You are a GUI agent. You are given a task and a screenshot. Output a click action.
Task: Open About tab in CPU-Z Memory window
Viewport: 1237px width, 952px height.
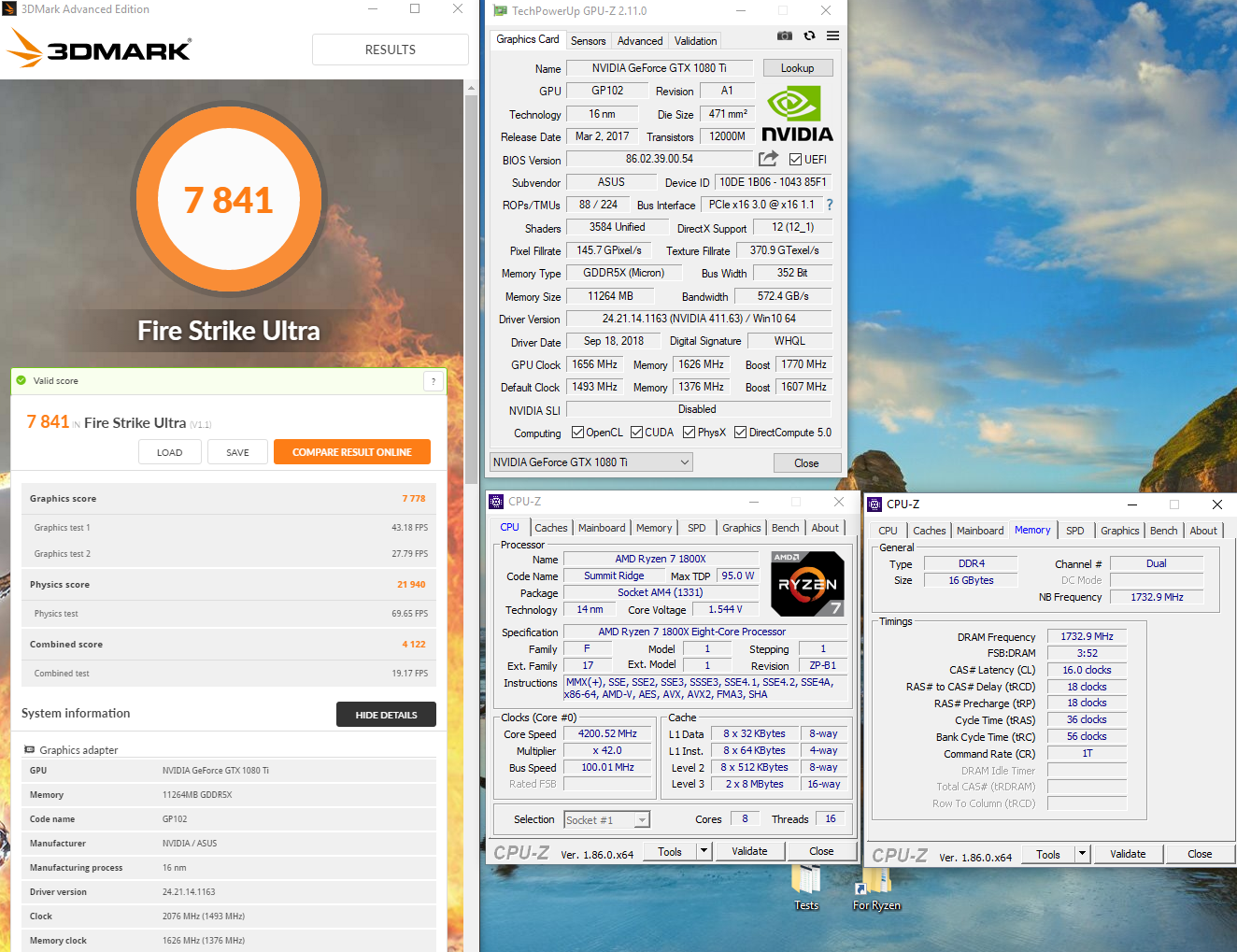pos(1203,531)
